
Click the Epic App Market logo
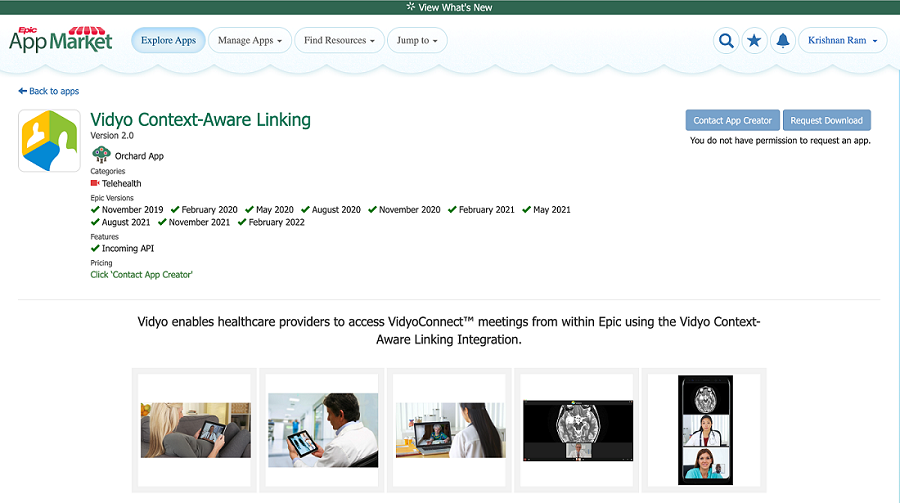pos(61,40)
